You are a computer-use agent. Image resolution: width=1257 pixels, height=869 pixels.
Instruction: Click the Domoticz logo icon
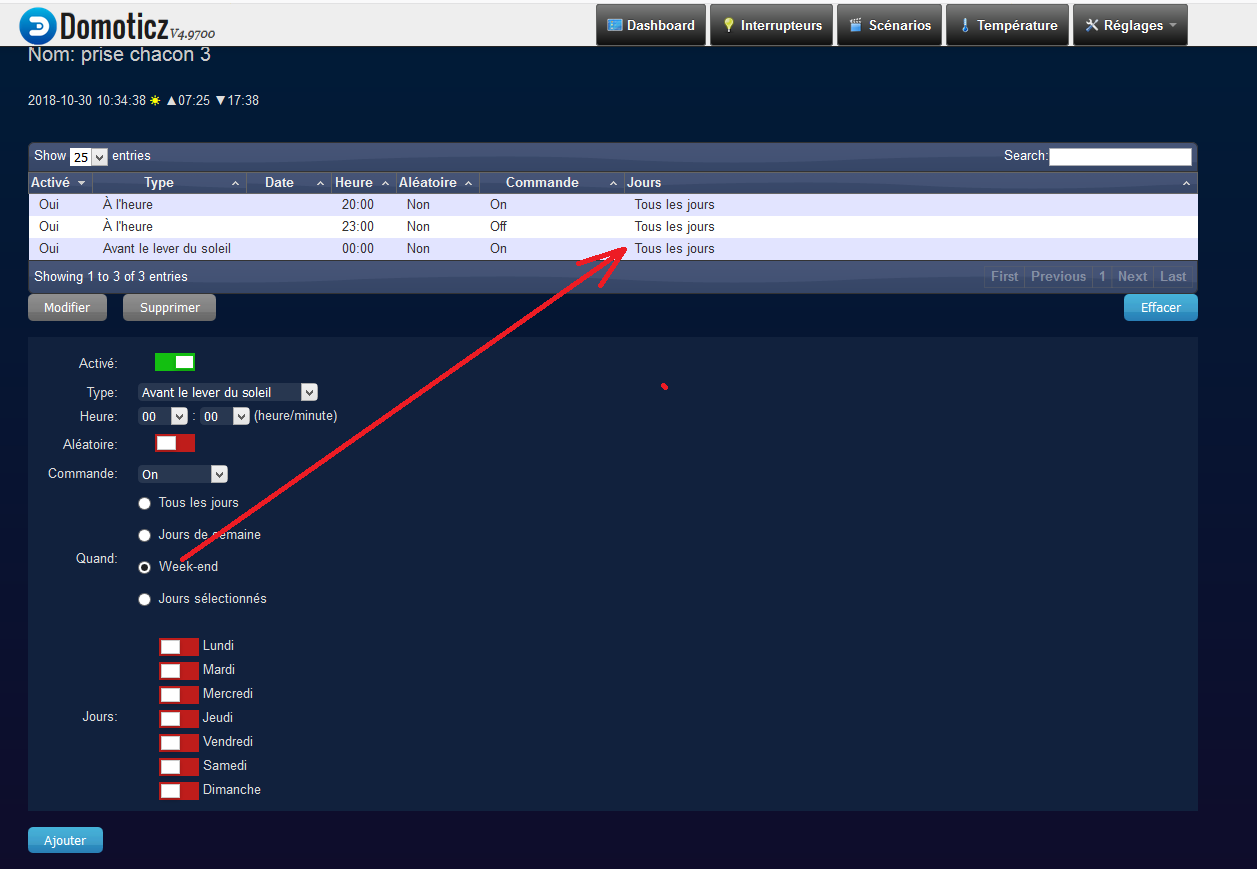click(37, 26)
